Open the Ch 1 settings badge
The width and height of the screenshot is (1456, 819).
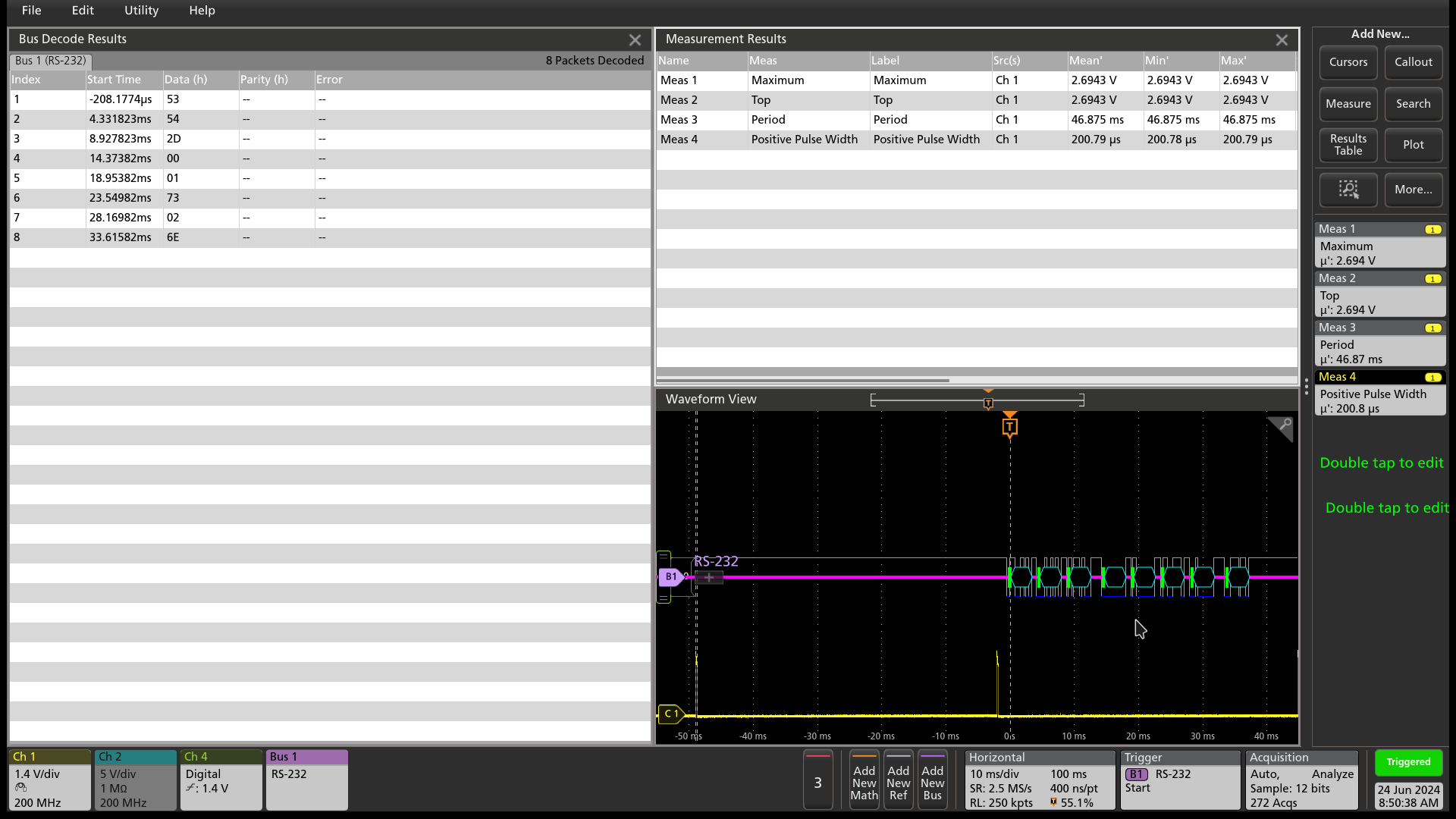click(x=49, y=780)
